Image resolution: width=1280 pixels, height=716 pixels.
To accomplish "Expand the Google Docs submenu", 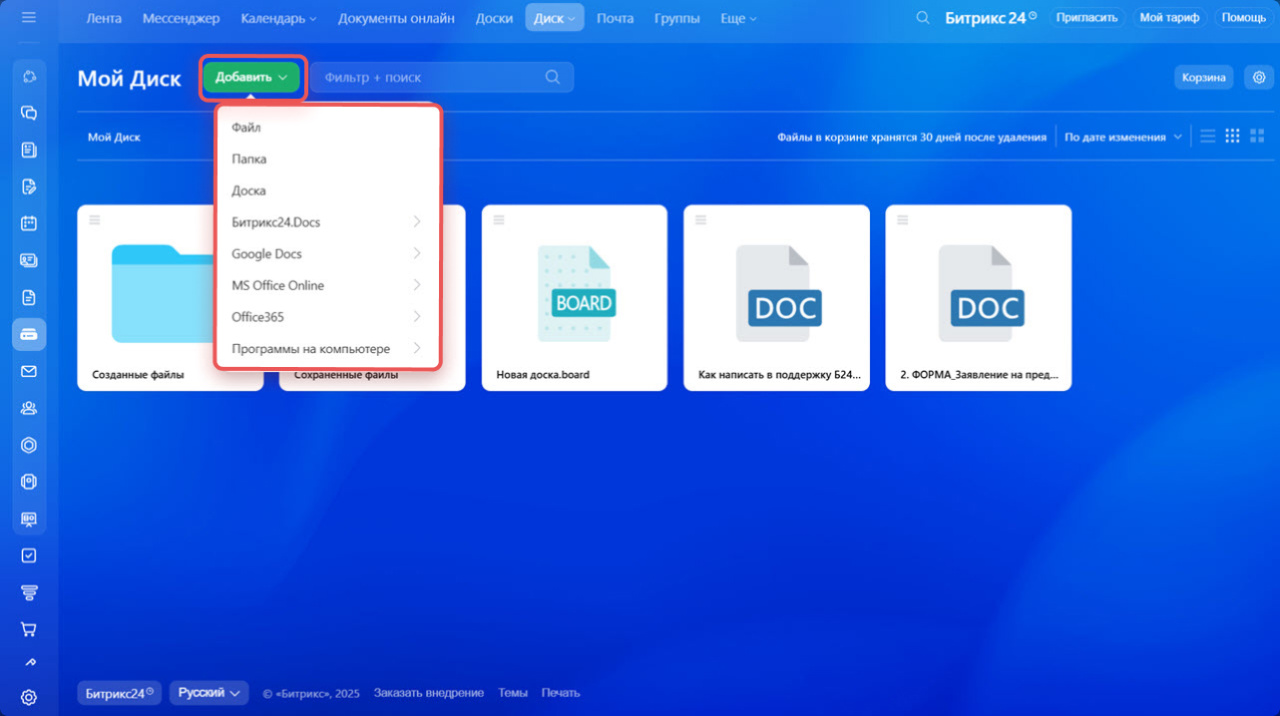I will pos(327,254).
